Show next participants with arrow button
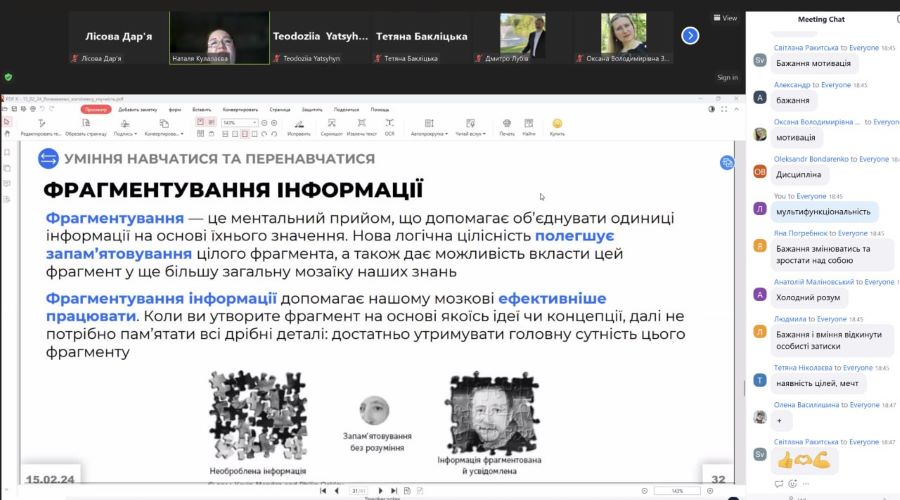 click(x=690, y=35)
